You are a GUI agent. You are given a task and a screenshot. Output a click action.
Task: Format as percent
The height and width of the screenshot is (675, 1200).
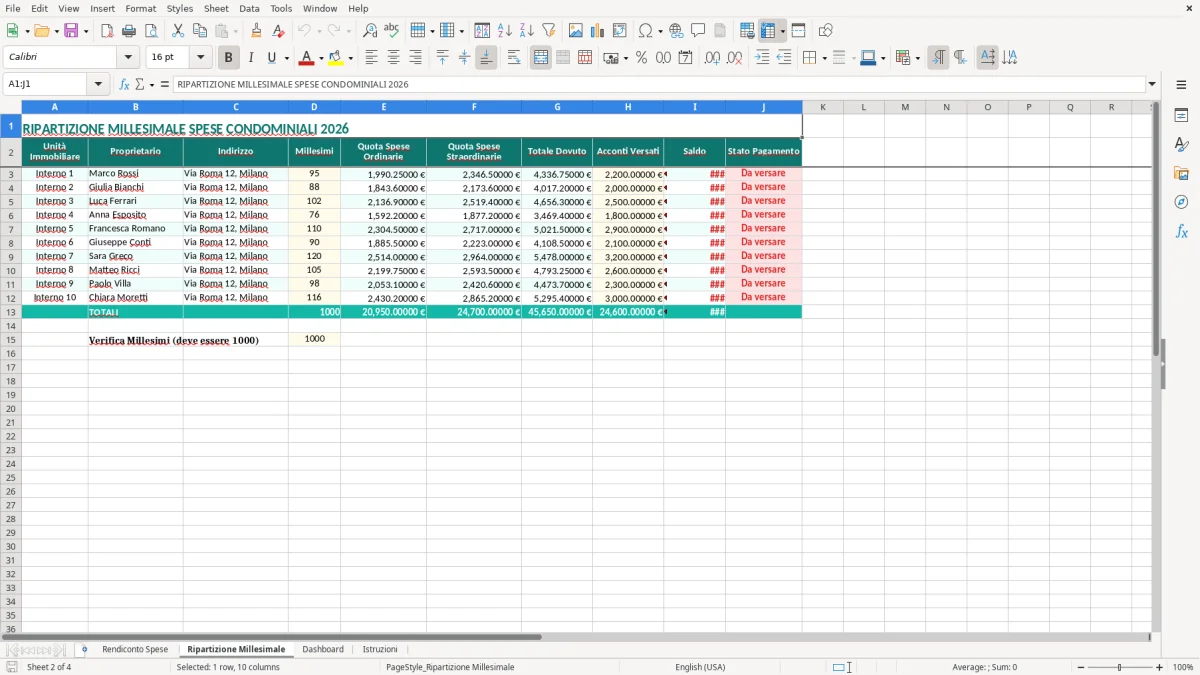(641, 57)
